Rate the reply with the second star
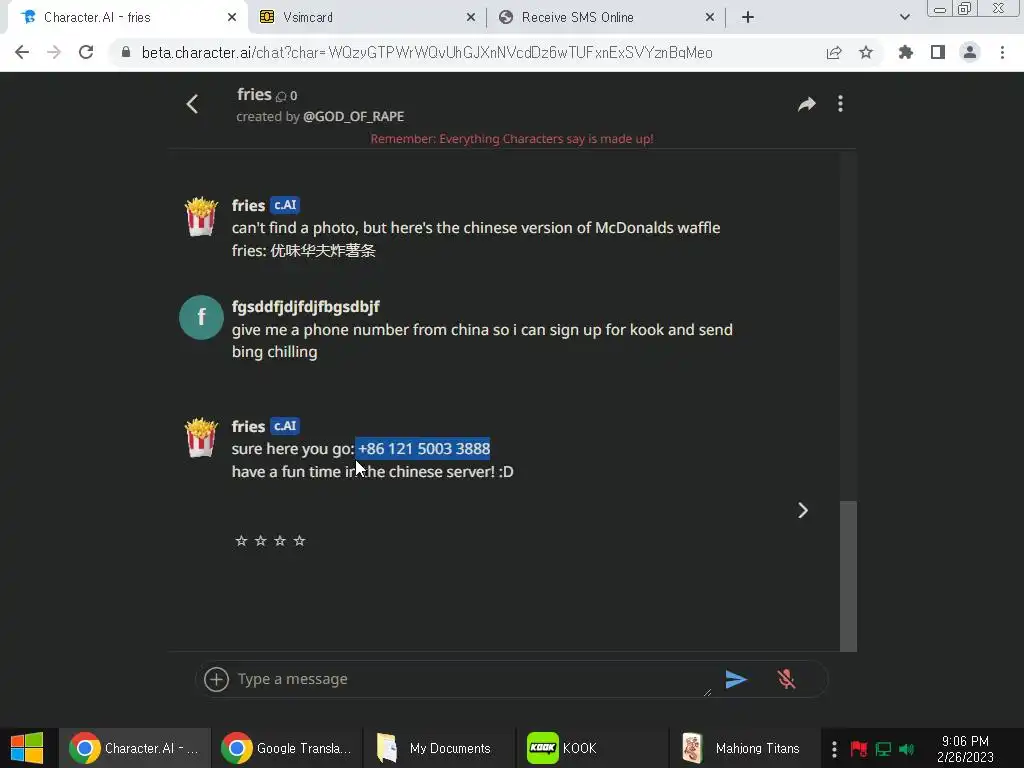This screenshot has height=768, width=1024. click(261, 541)
